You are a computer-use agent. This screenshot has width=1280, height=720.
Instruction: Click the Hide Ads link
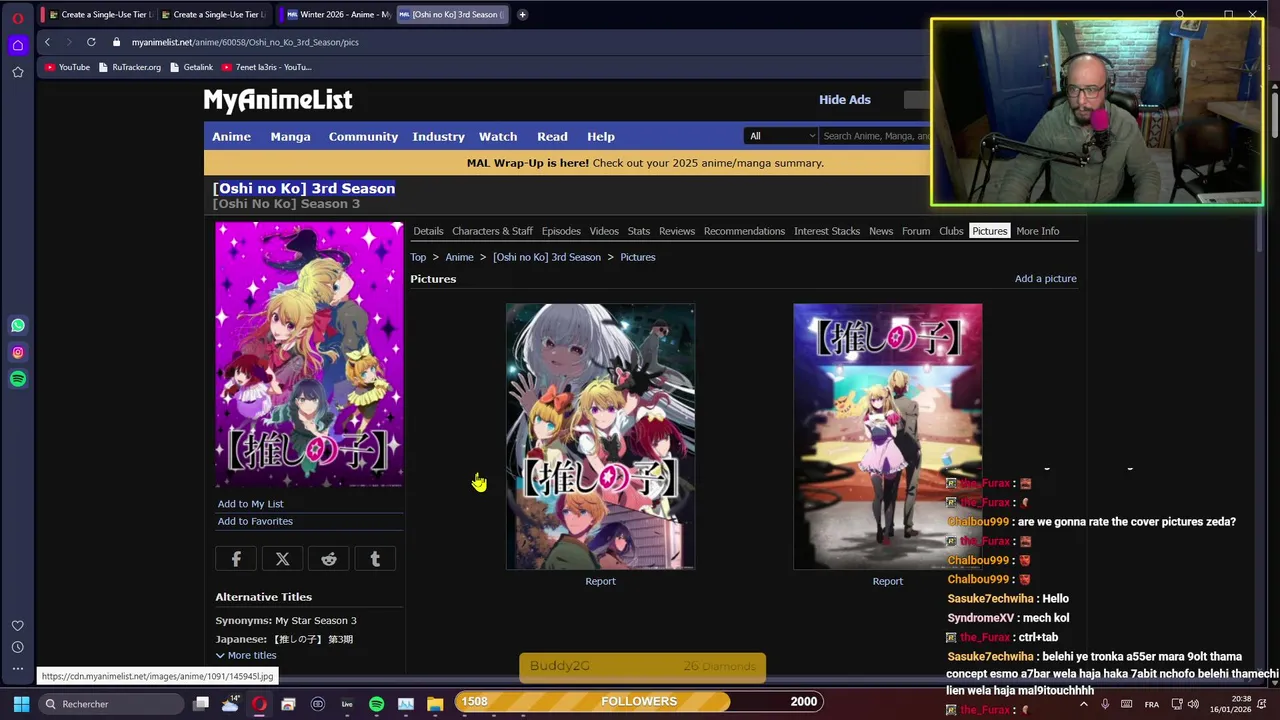845,100
